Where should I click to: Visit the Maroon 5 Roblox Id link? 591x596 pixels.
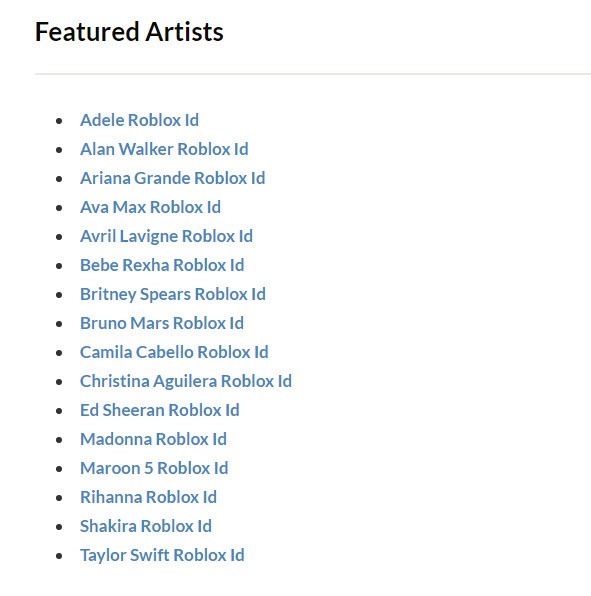pyautogui.click(x=154, y=468)
